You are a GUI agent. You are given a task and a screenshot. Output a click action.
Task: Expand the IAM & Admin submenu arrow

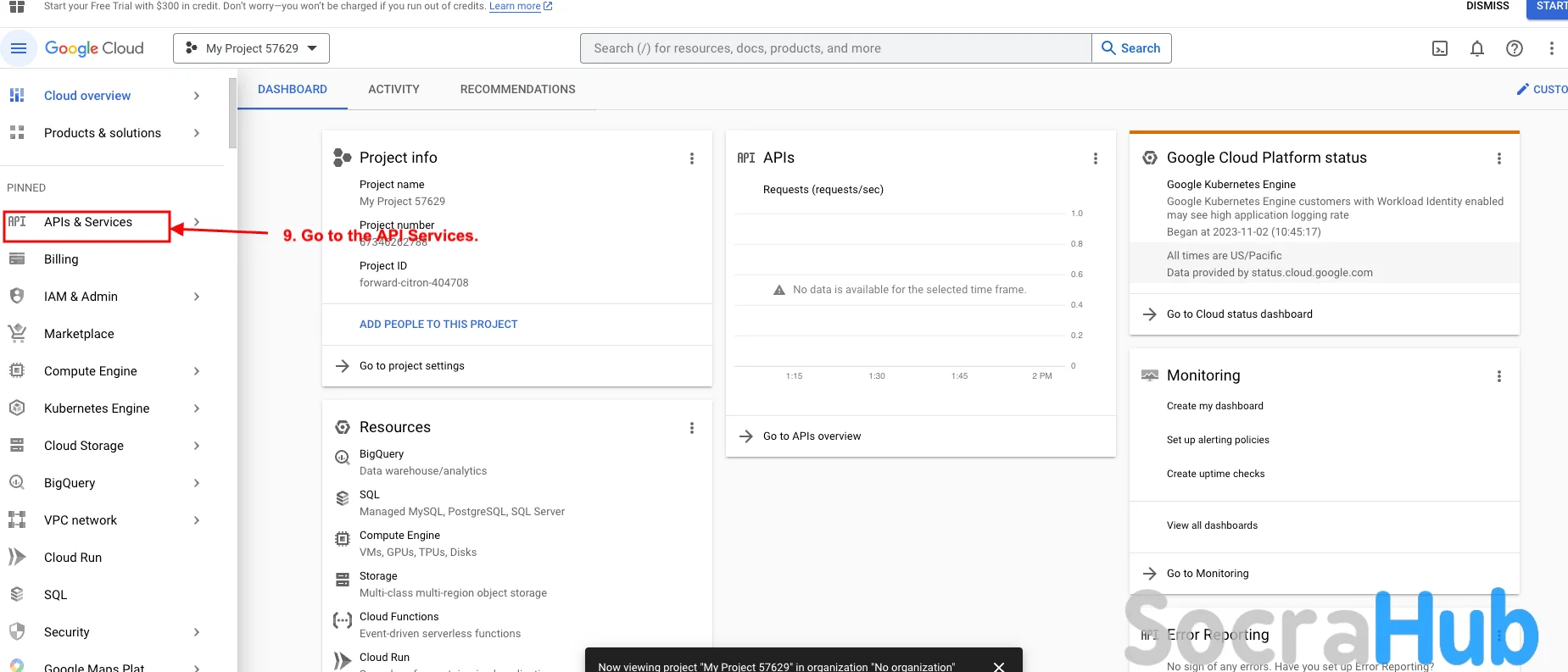coord(197,297)
